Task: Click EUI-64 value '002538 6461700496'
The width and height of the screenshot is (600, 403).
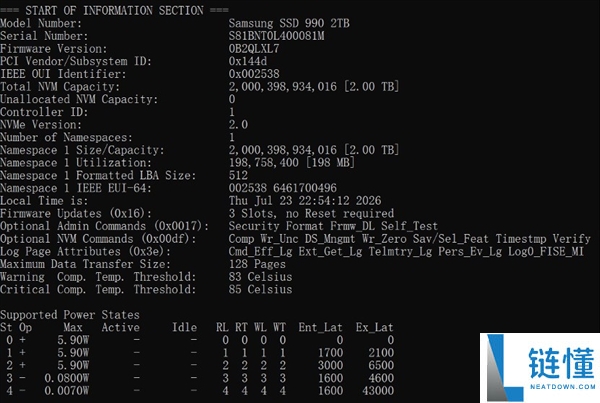Action: click(282, 188)
